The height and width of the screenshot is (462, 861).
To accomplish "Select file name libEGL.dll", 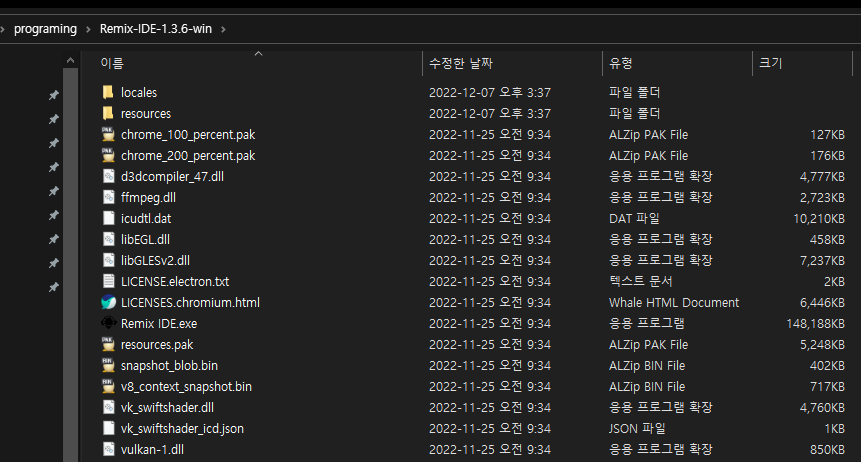I will [146, 240].
